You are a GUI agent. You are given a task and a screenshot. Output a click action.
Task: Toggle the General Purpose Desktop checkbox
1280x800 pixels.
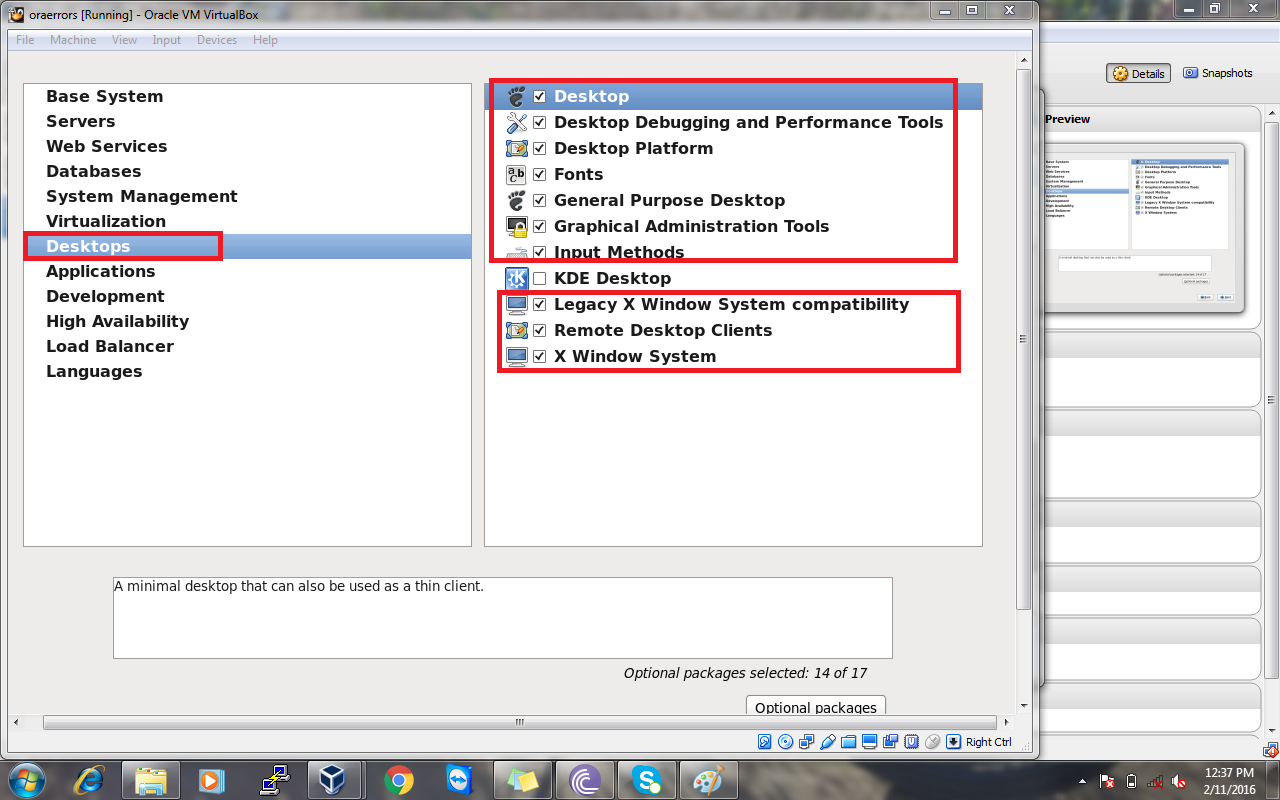point(540,200)
